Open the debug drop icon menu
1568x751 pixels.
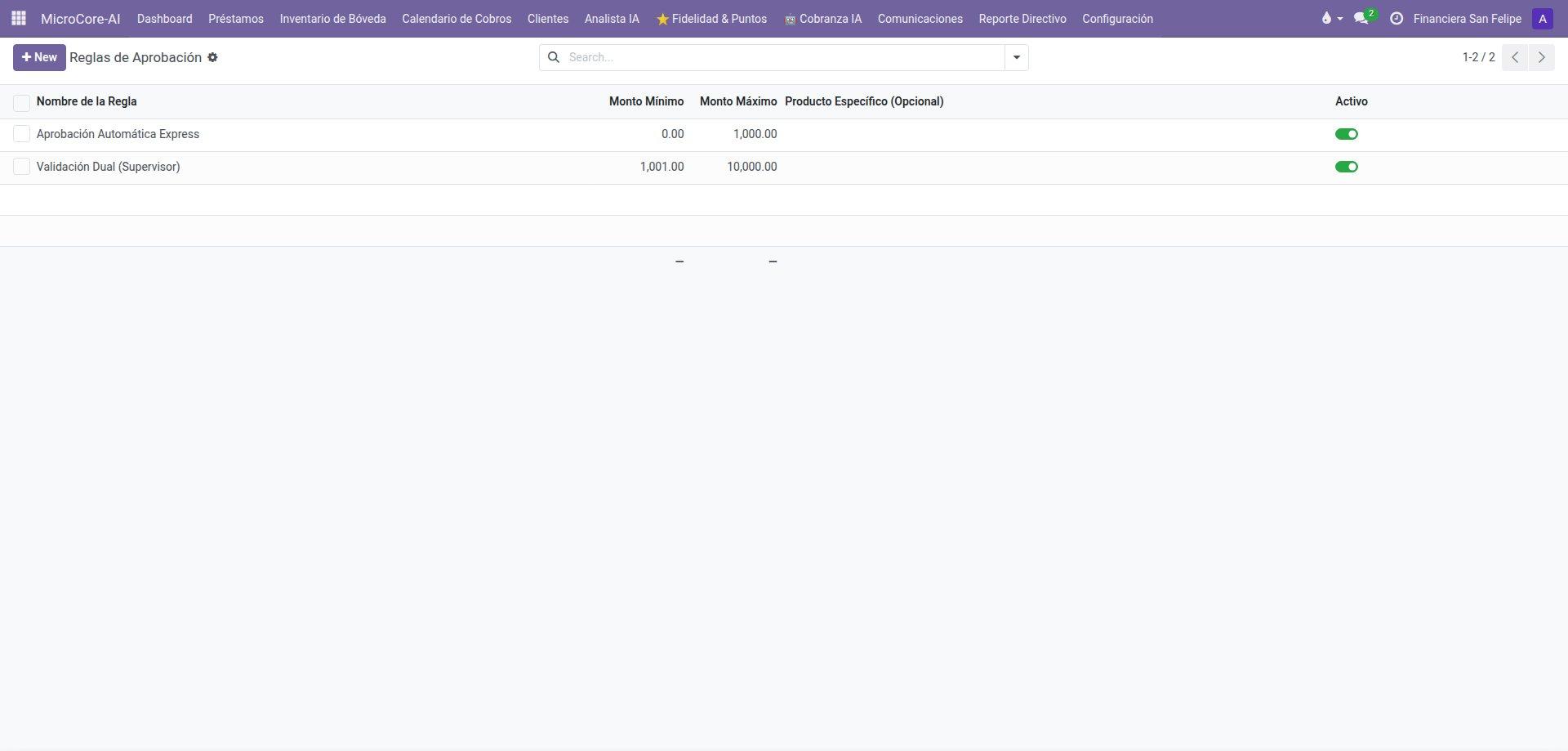click(1331, 18)
